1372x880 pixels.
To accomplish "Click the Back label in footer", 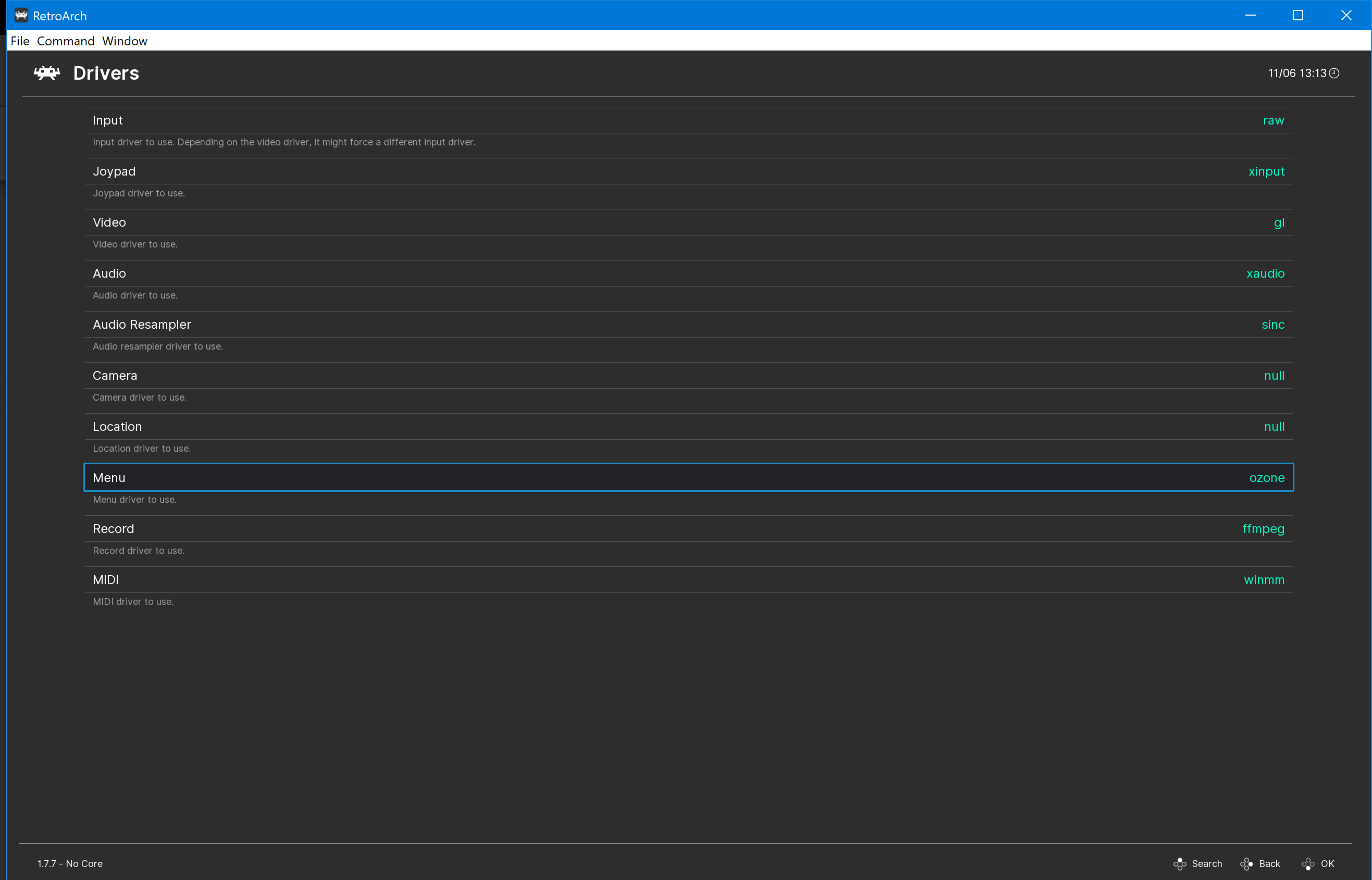I will [1270, 864].
